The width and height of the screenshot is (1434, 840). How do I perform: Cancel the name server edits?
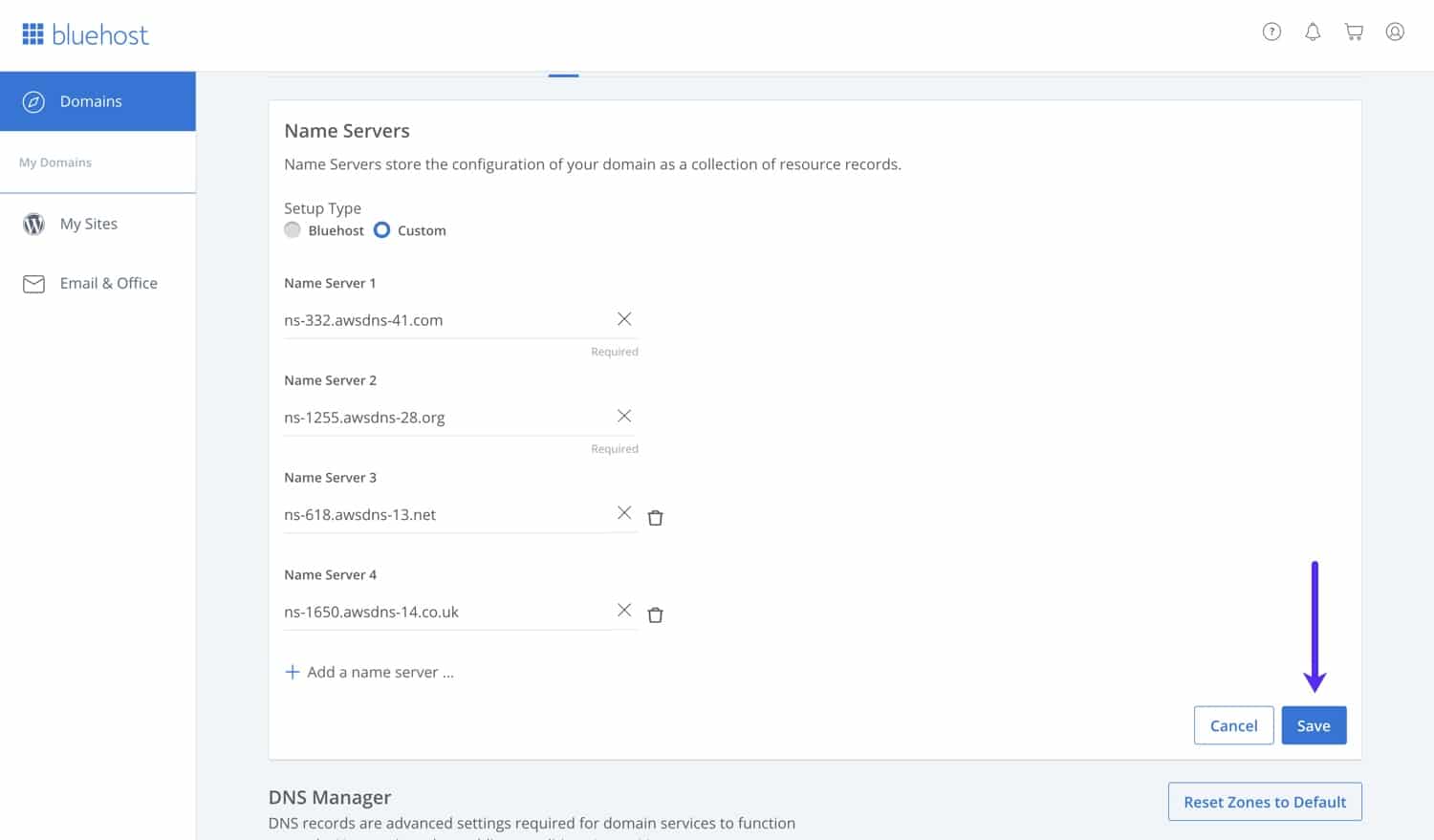point(1233,725)
